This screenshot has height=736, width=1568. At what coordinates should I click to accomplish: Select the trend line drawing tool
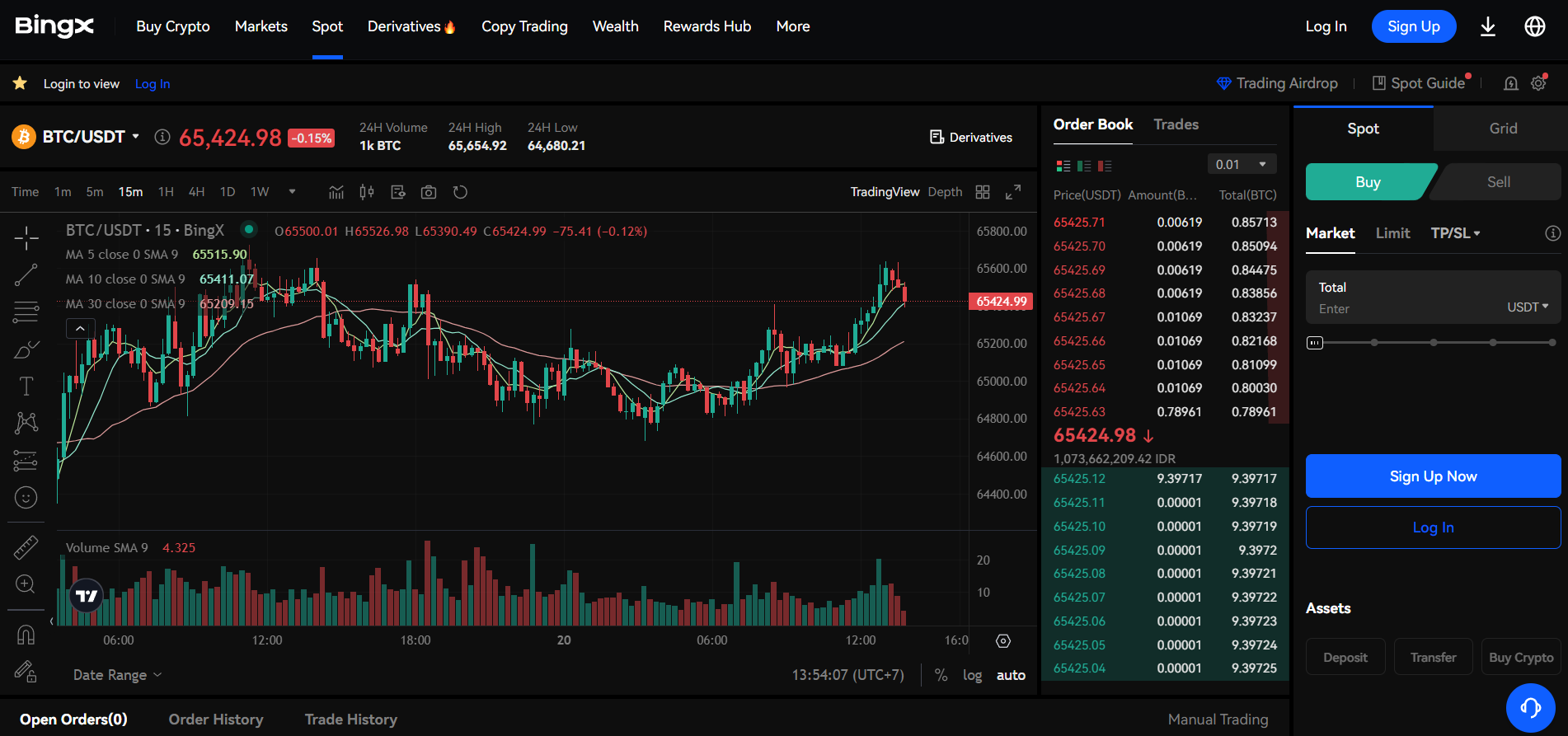tap(26, 275)
